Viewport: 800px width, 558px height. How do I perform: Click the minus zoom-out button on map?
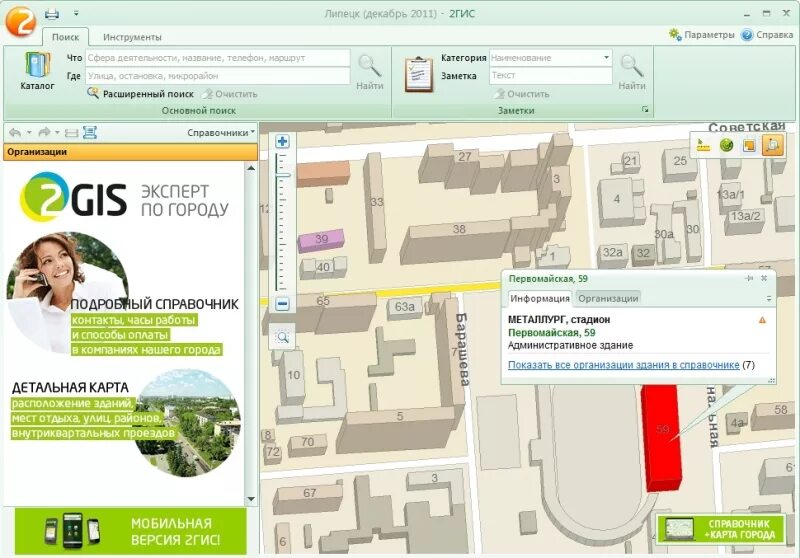(282, 304)
